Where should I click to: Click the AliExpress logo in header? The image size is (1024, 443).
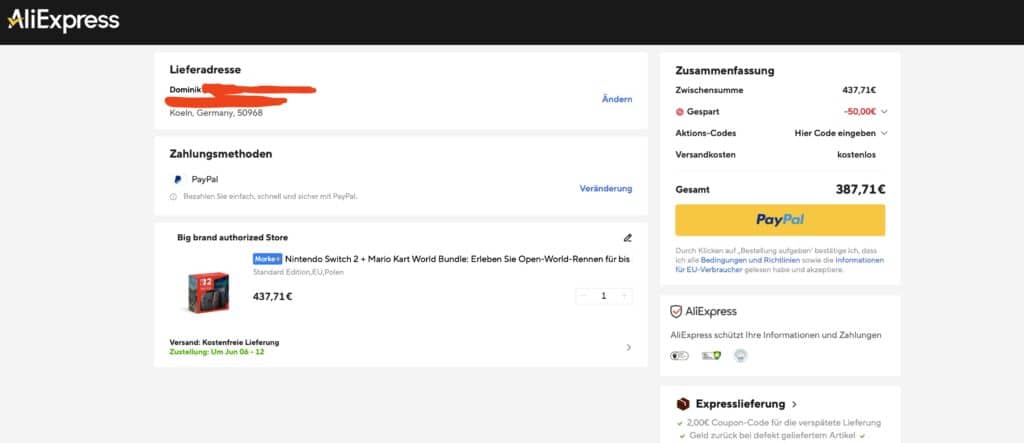[63, 20]
